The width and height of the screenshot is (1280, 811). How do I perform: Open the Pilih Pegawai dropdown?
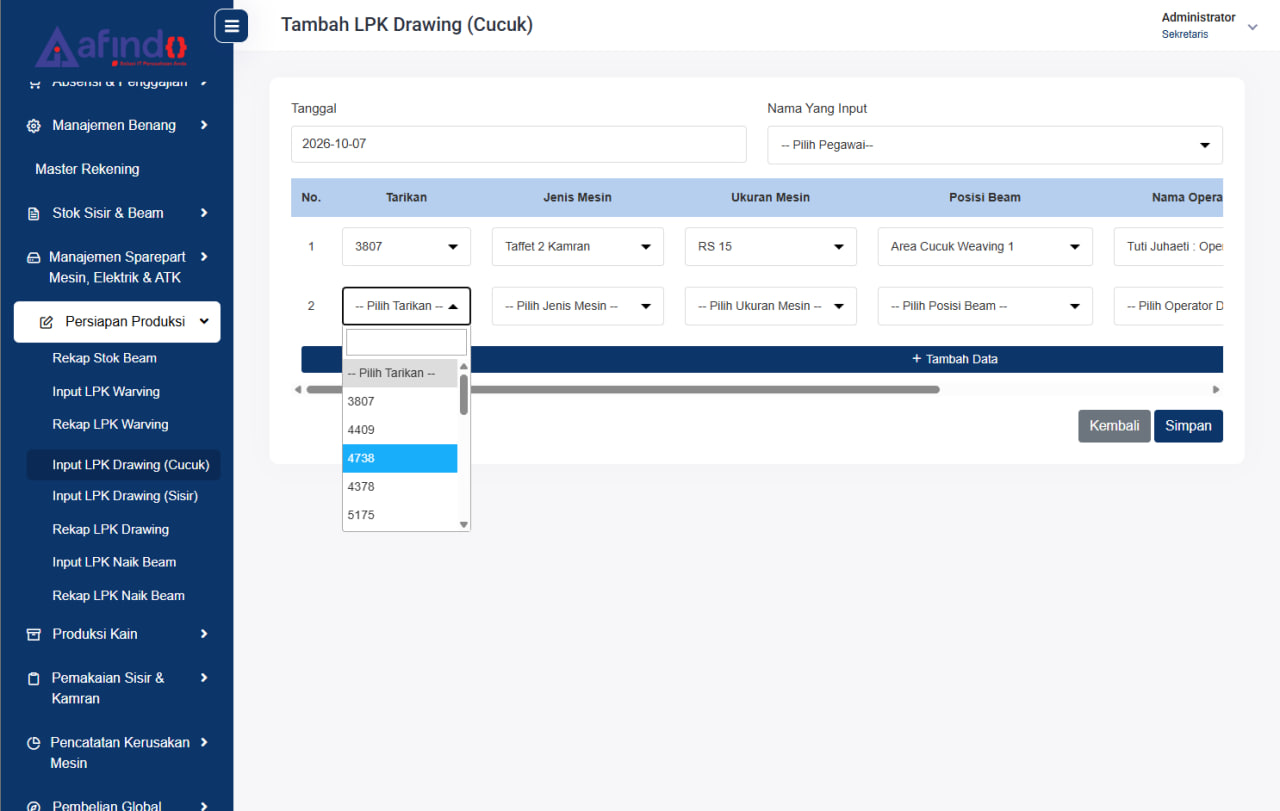[995, 145]
